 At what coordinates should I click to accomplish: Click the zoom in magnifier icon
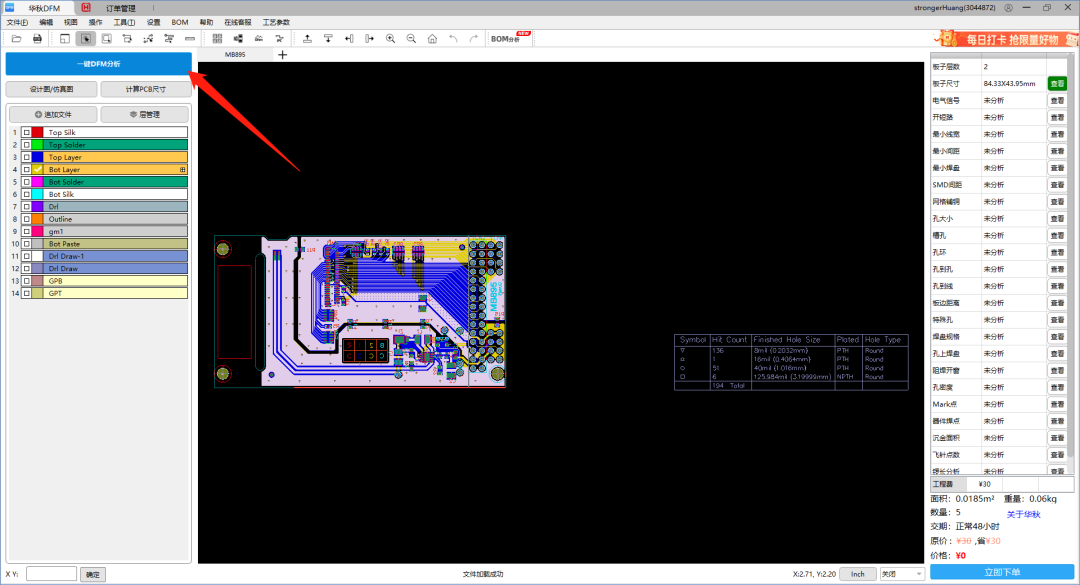pyautogui.click(x=391, y=39)
